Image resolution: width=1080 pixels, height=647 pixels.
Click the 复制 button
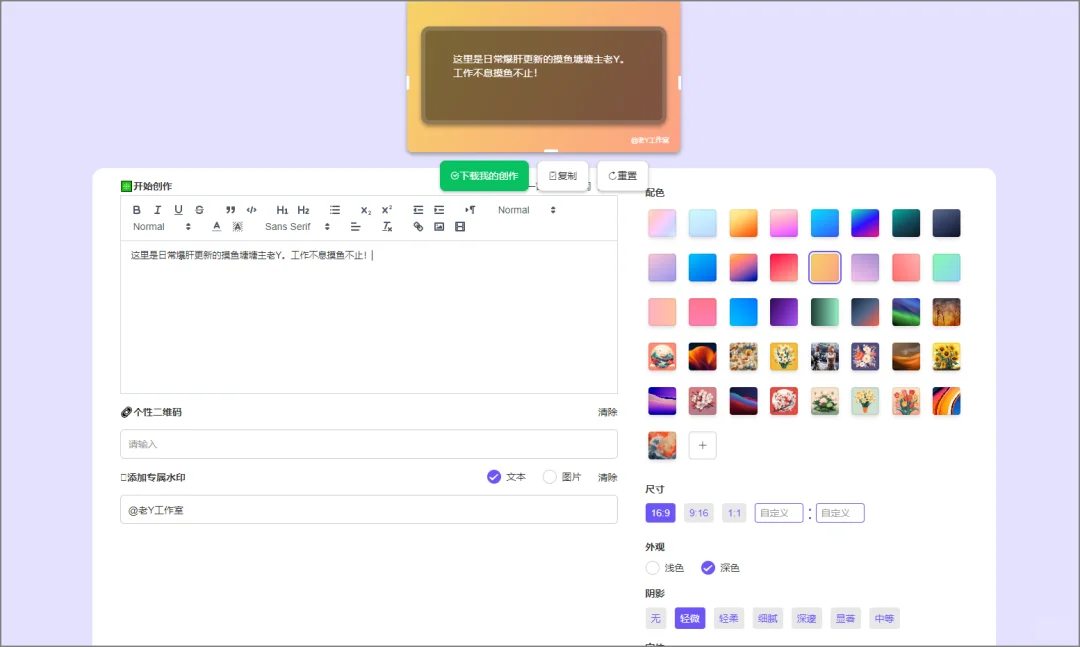[x=562, y=175]
